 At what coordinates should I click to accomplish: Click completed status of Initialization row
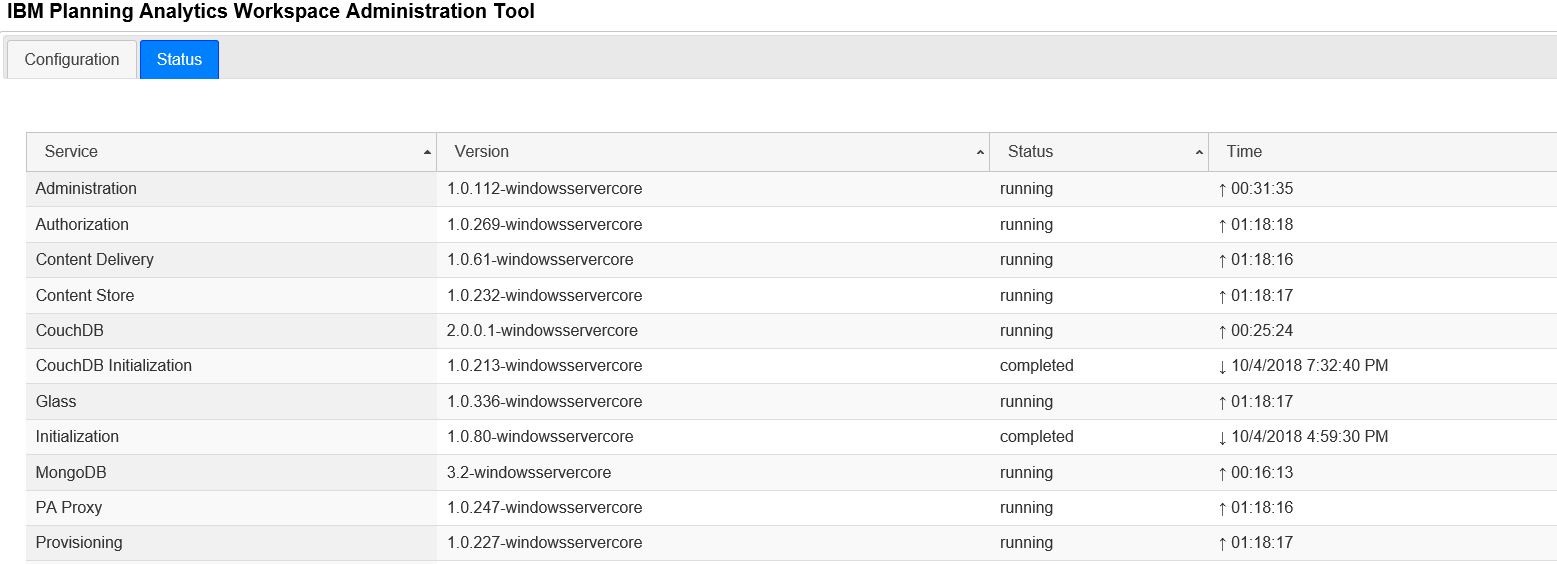point(1036,437)
